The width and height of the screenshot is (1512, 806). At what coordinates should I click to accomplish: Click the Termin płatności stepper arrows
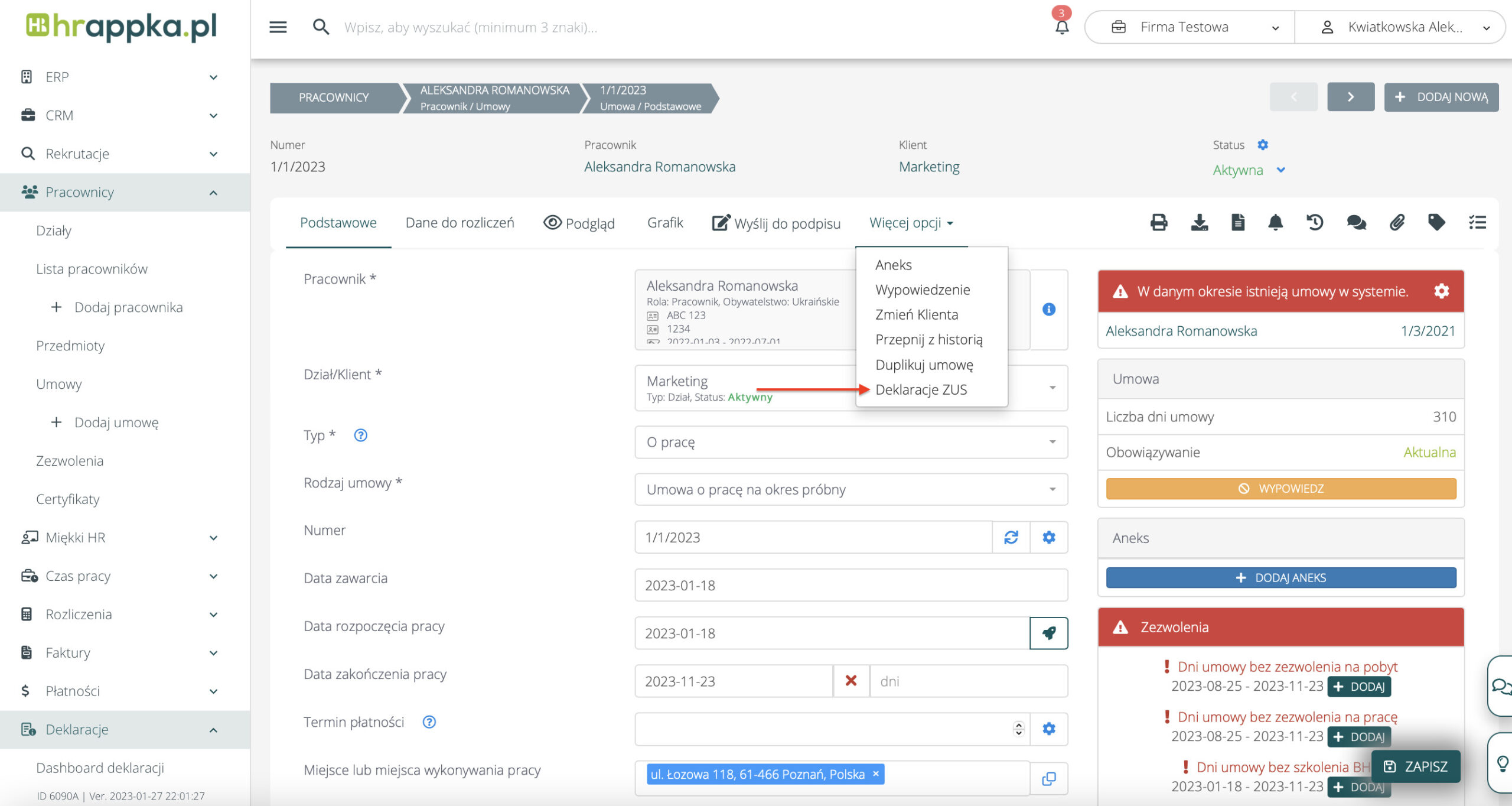coord(1018,729)
